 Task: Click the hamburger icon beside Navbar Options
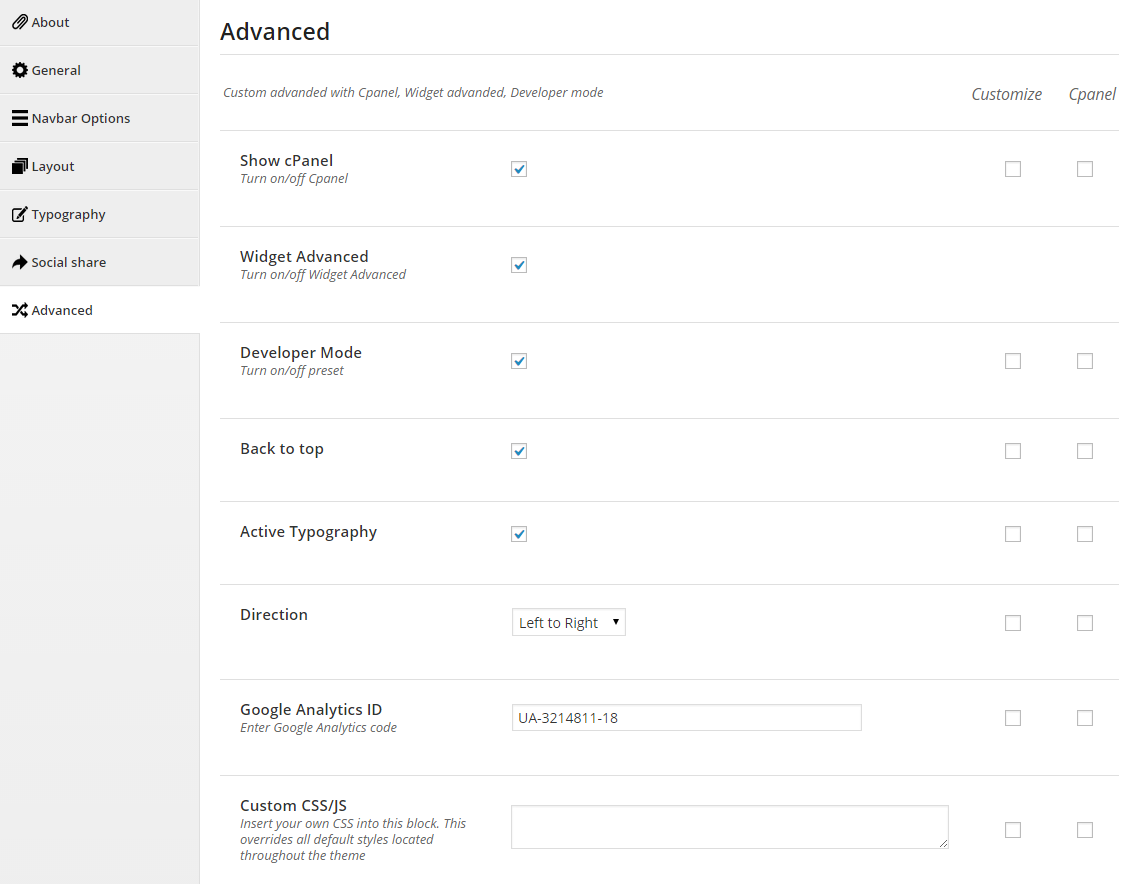(x=19, y=118)
